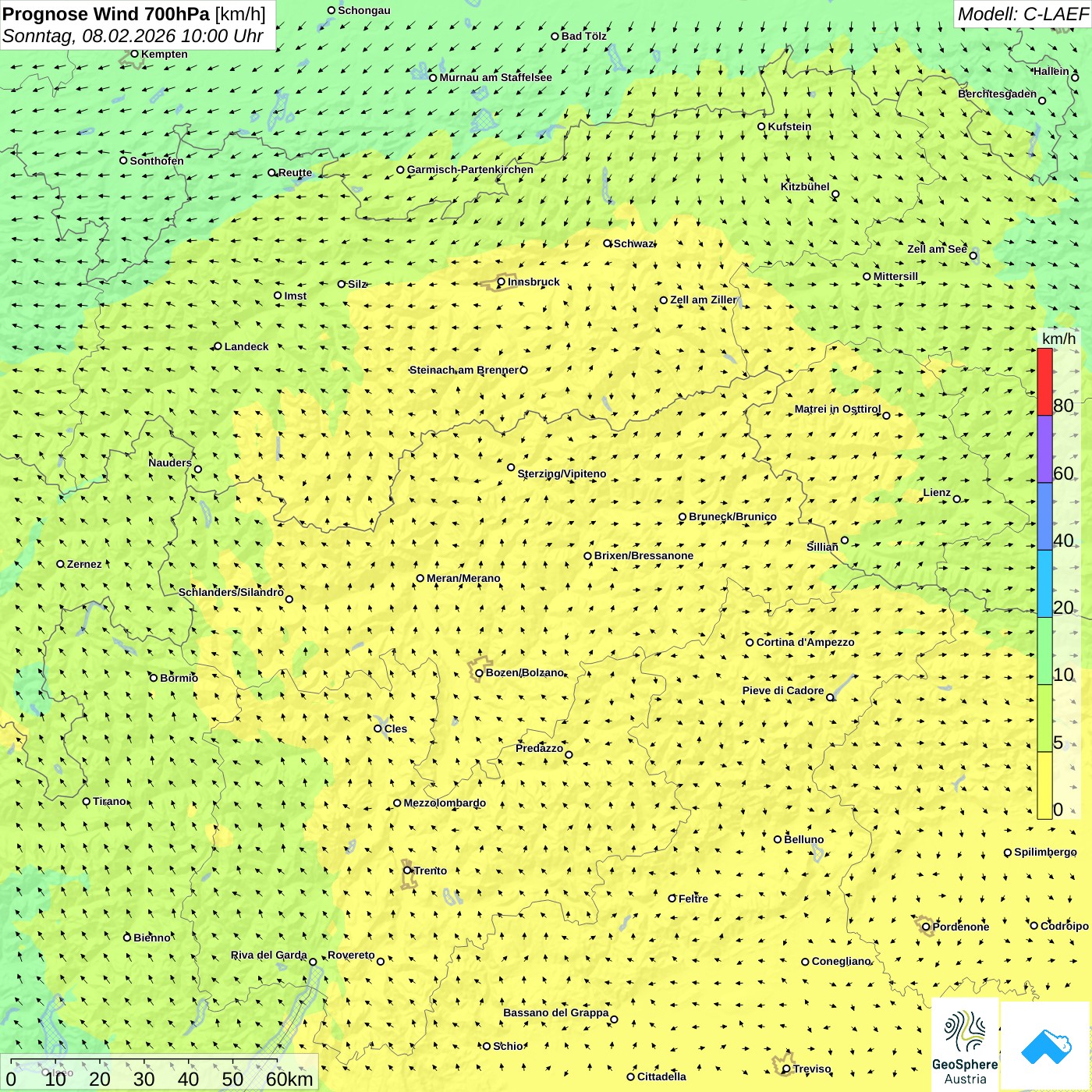Image resolution: width=1092 pixels, height=1092 pixels.
Task: Click the 'Bassano del Grappa' label
Action: click(x=555, y=1012)
